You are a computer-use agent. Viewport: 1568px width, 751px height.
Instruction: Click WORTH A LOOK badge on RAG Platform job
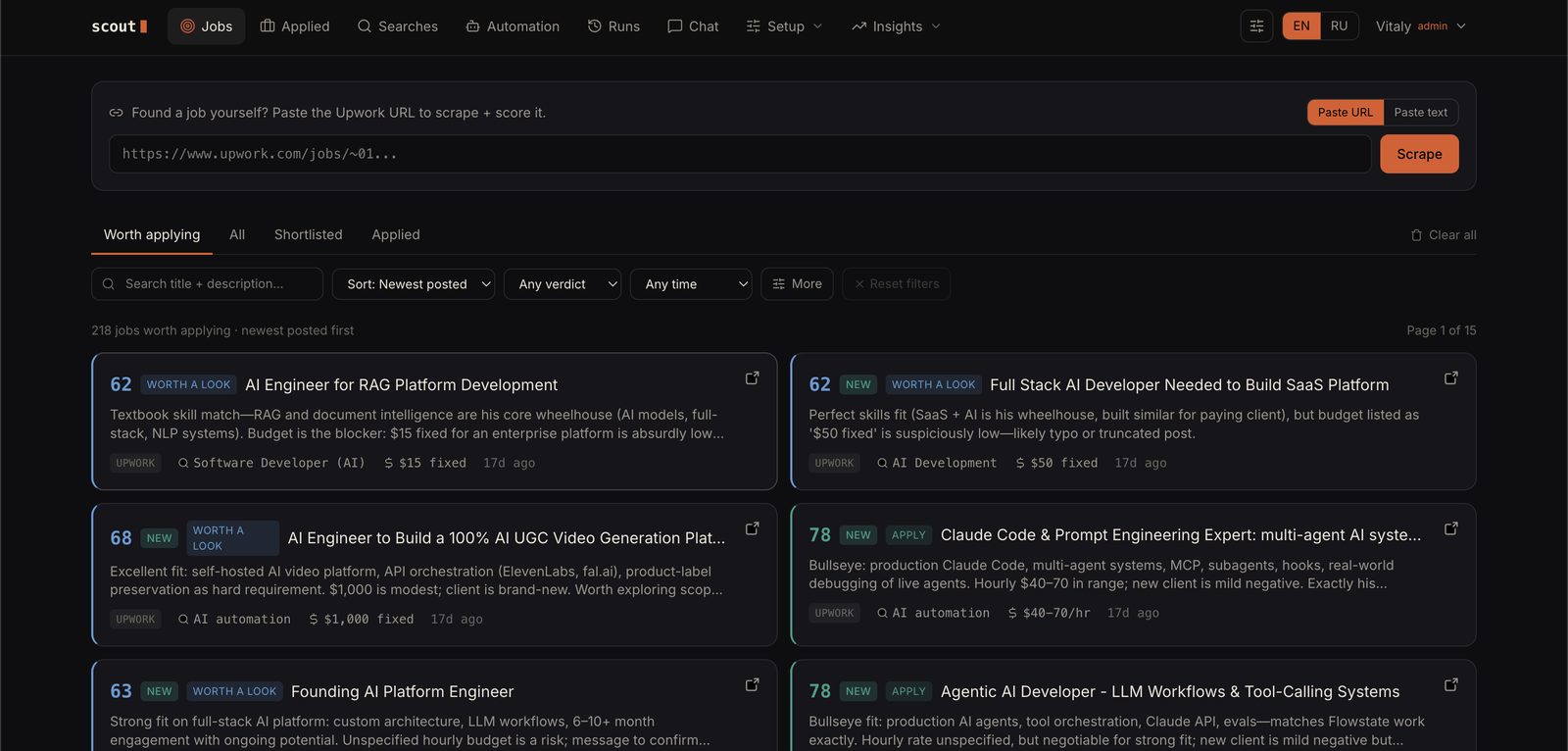coord(188,385)
